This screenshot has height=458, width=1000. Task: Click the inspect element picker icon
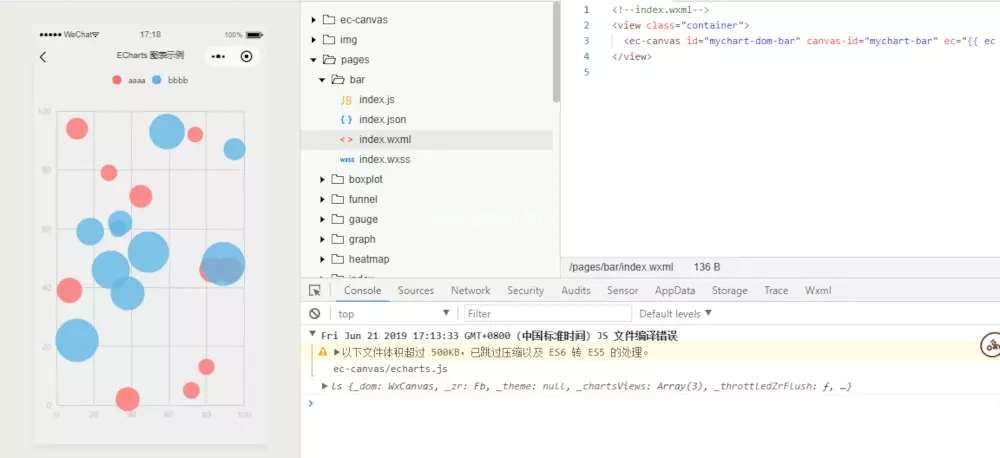(315, 291)
